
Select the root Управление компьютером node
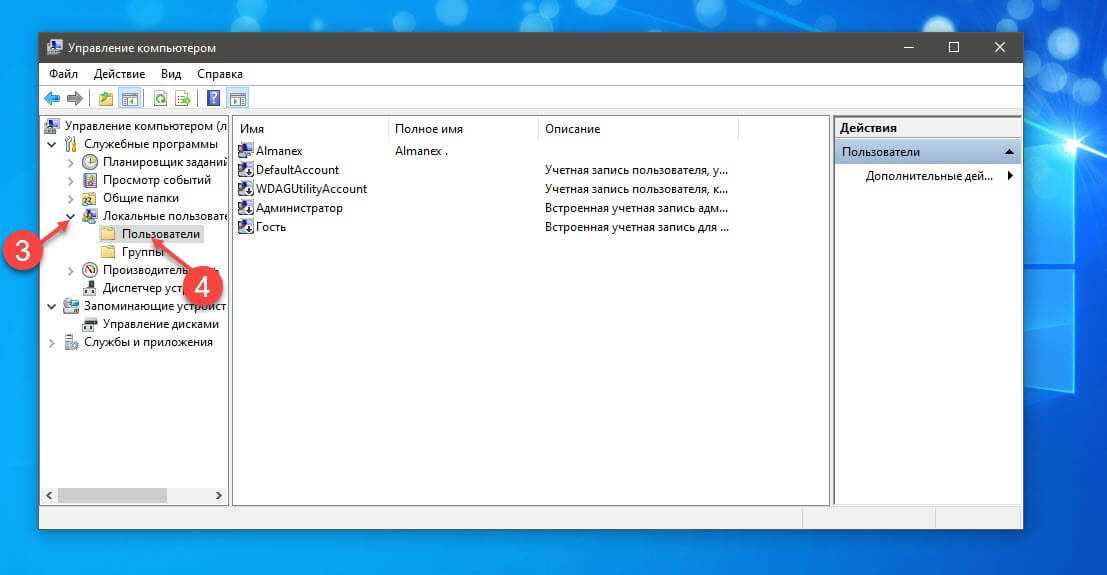click(x=146, y=126)
